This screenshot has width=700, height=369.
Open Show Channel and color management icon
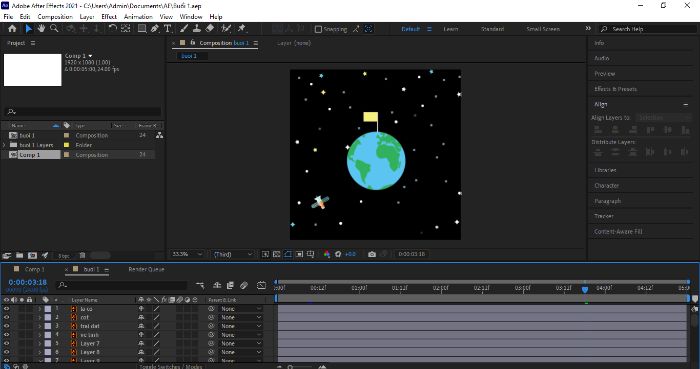327,254
